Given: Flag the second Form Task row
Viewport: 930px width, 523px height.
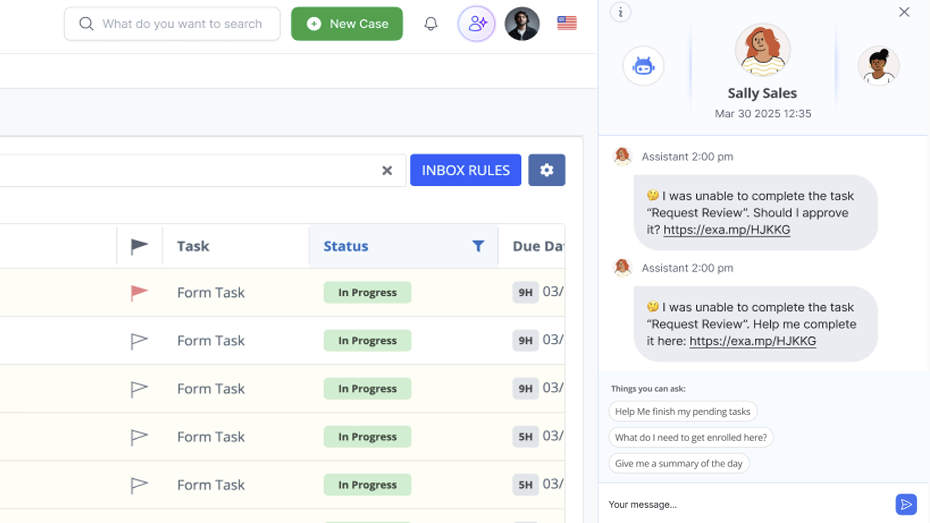Looking at the screenshot, I should pyautogui.click(x=139, y=340).
